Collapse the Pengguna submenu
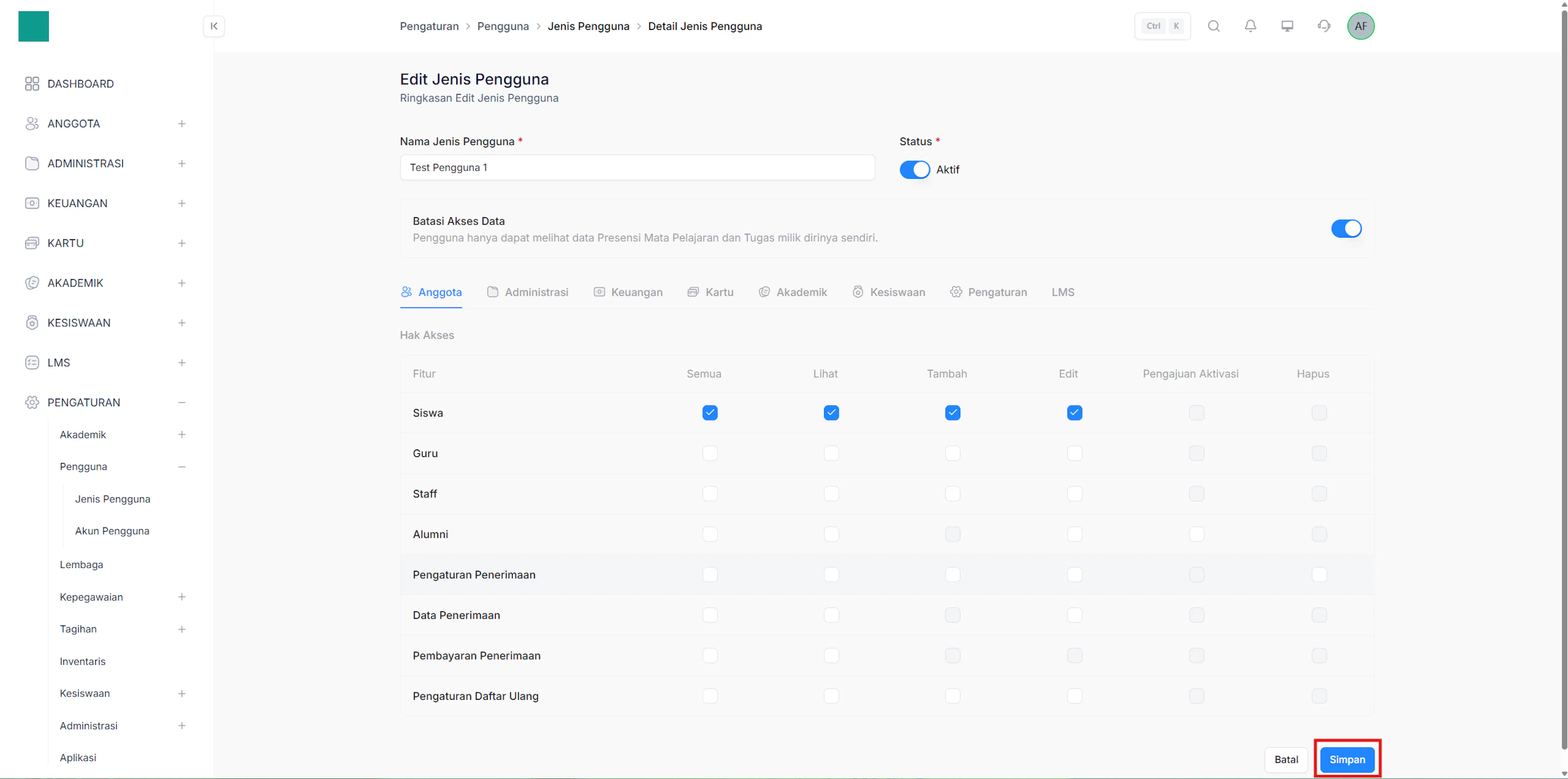 coord(181,467)
